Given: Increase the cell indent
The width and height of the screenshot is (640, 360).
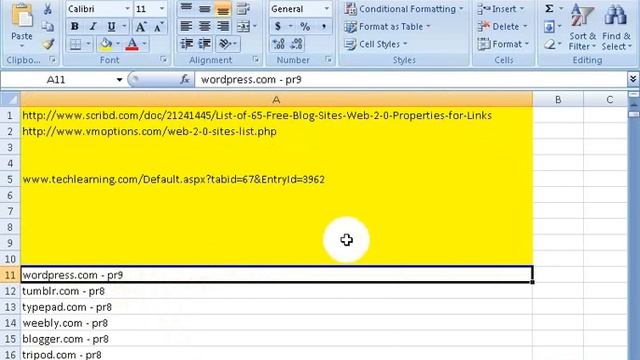Looking at the screenshot, I should (x=204, y=44).
